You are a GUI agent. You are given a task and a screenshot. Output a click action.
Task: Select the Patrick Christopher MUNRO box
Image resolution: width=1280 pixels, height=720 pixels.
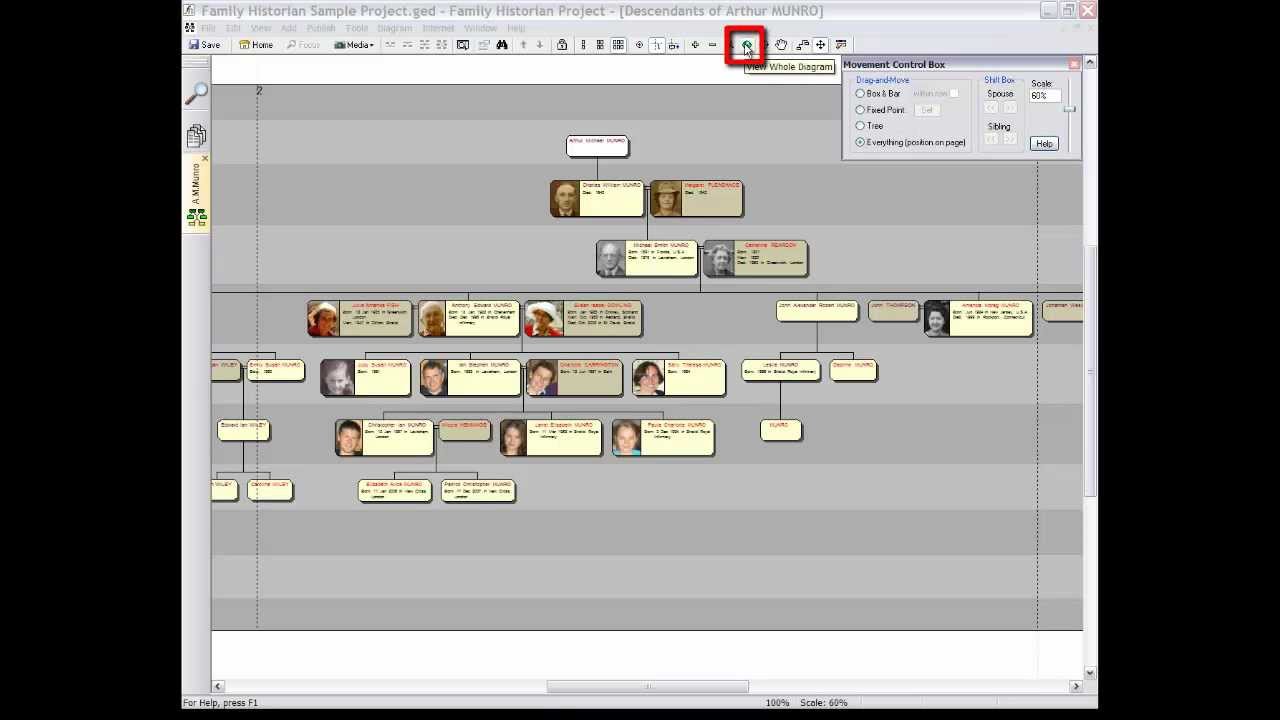478,490
